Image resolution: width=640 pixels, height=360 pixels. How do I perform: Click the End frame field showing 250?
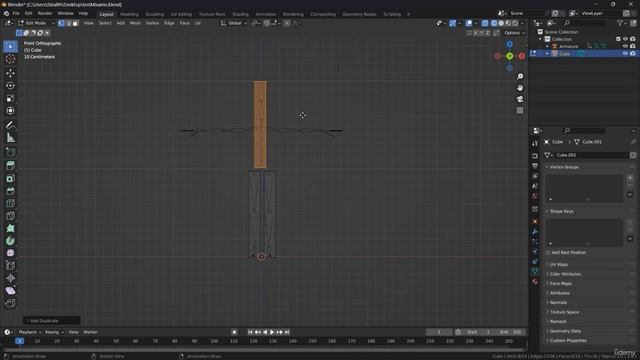point(511,332)
